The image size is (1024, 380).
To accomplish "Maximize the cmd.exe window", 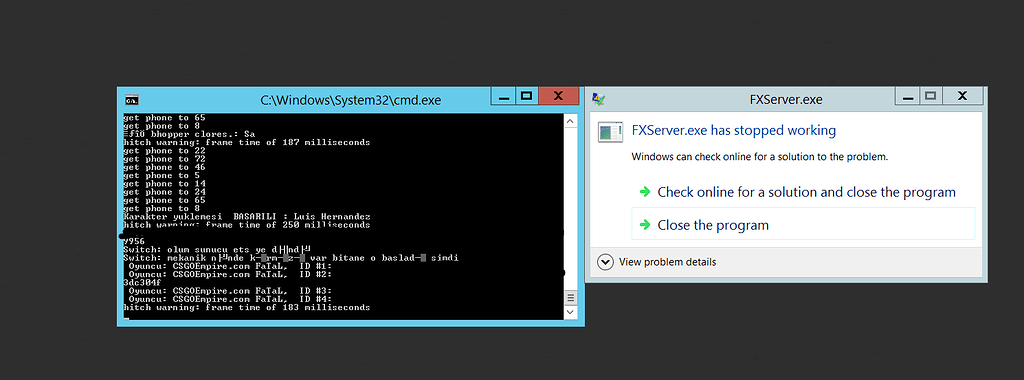I will [526, 97].
